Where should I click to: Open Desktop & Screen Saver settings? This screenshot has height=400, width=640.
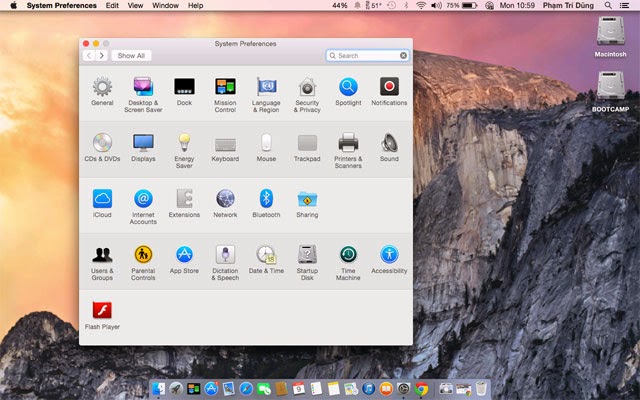[x=143, y=95]
